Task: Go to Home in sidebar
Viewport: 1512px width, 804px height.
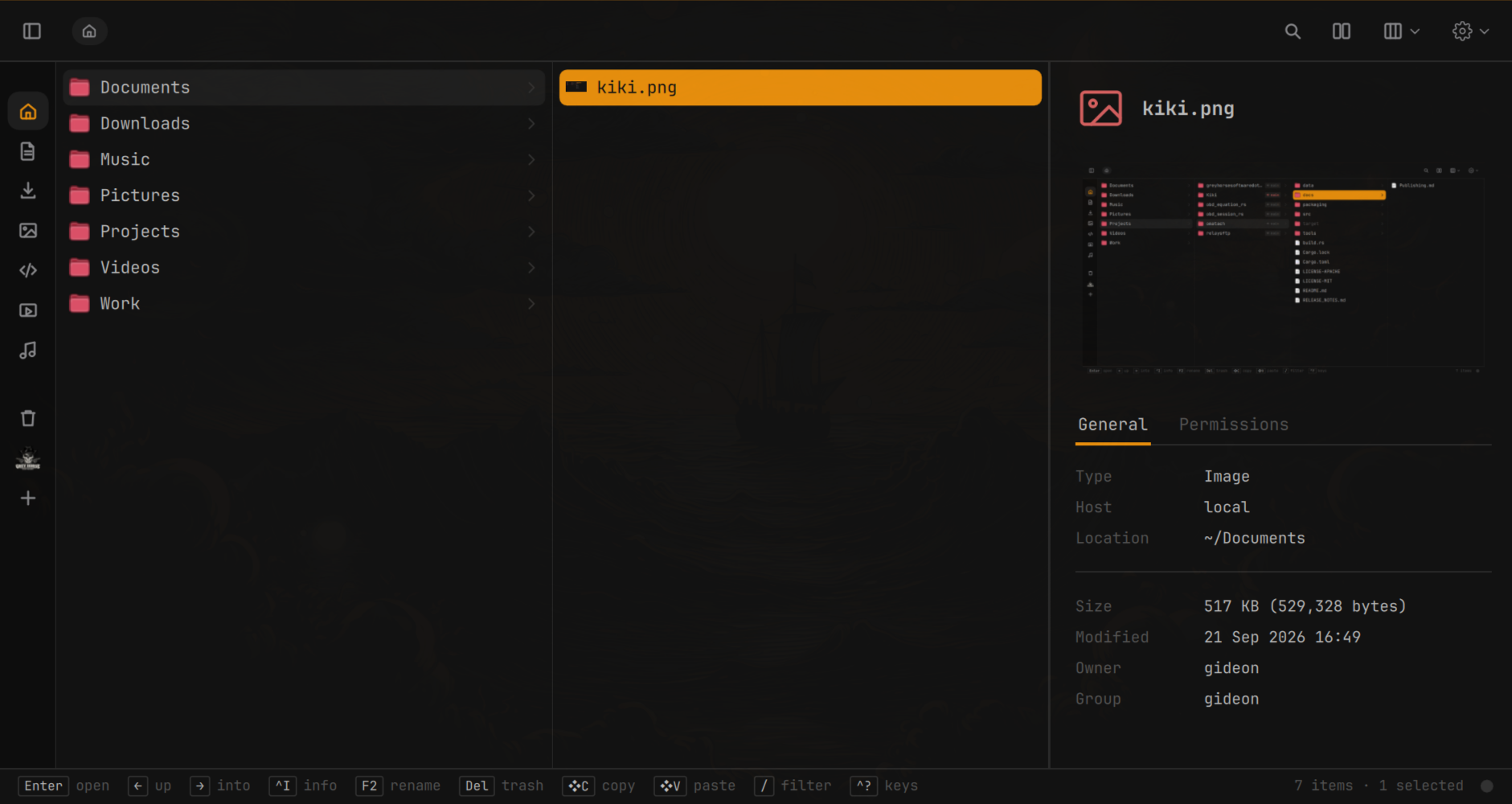Action: (x=28, y=112)
